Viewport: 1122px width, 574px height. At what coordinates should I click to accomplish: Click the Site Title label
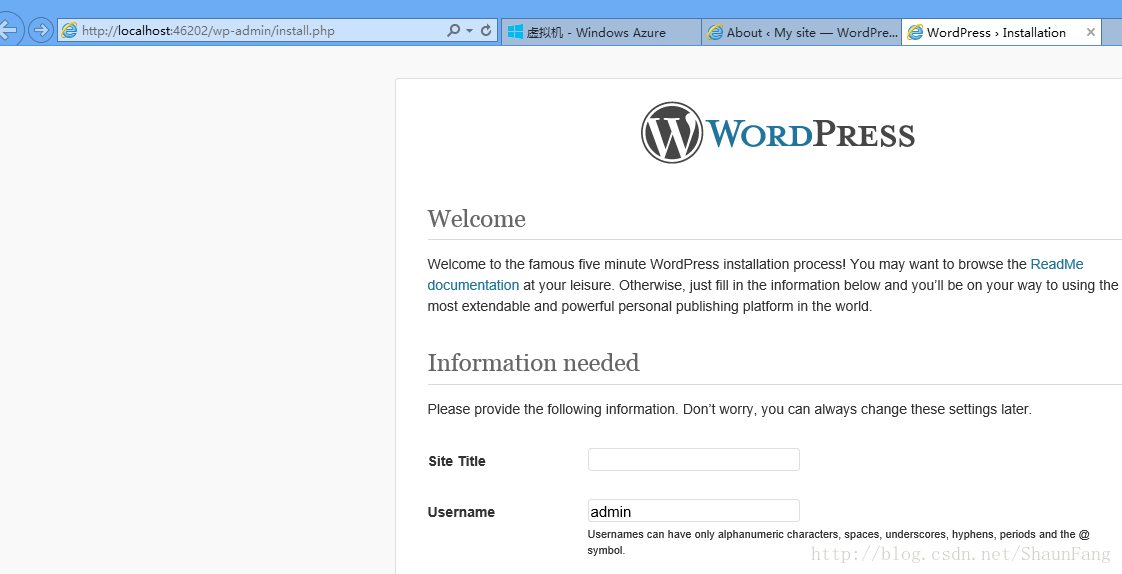pyautogui.click(x=457, y=461)
